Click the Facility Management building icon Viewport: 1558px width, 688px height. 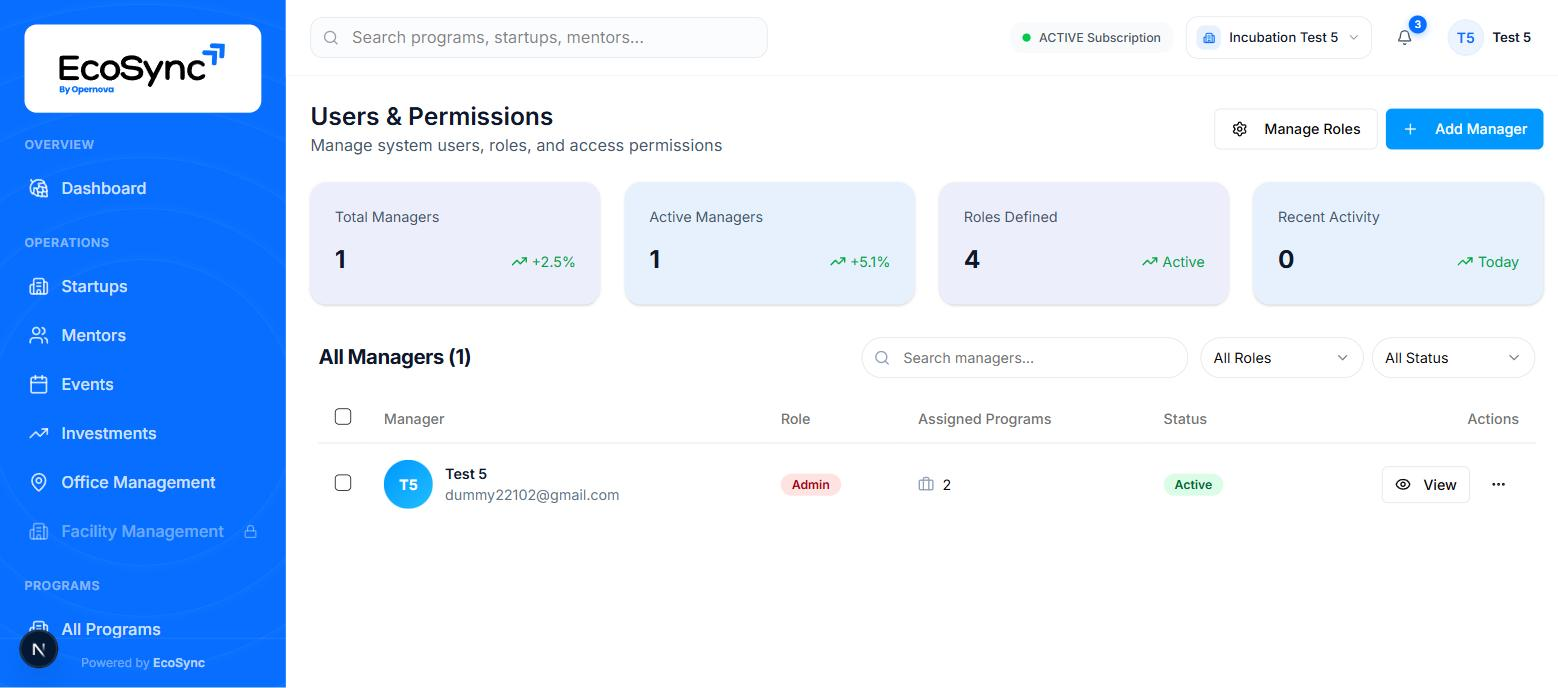coord(39,531)
